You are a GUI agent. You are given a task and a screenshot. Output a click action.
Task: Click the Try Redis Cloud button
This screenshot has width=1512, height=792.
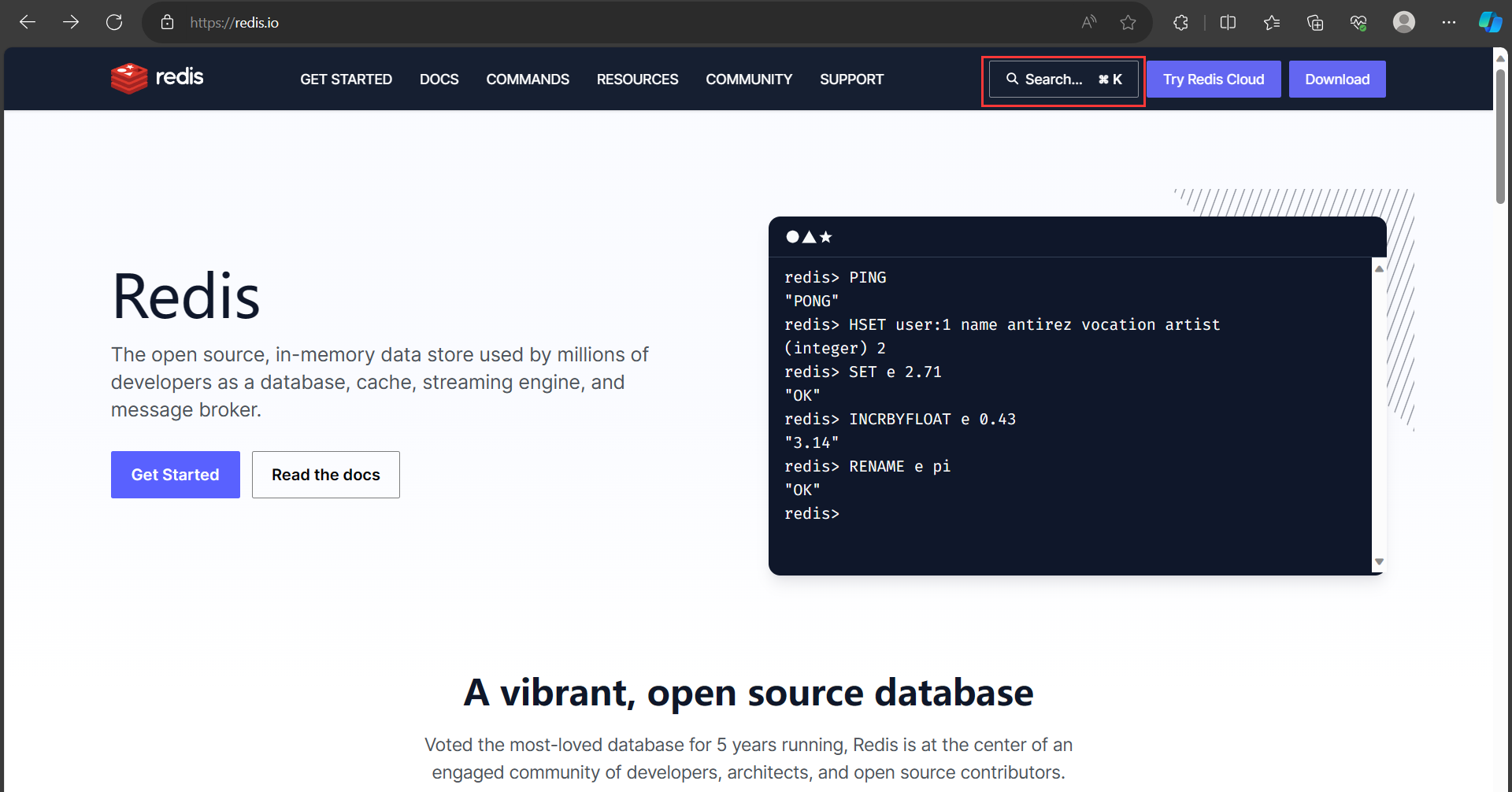tap(1214, 79)
